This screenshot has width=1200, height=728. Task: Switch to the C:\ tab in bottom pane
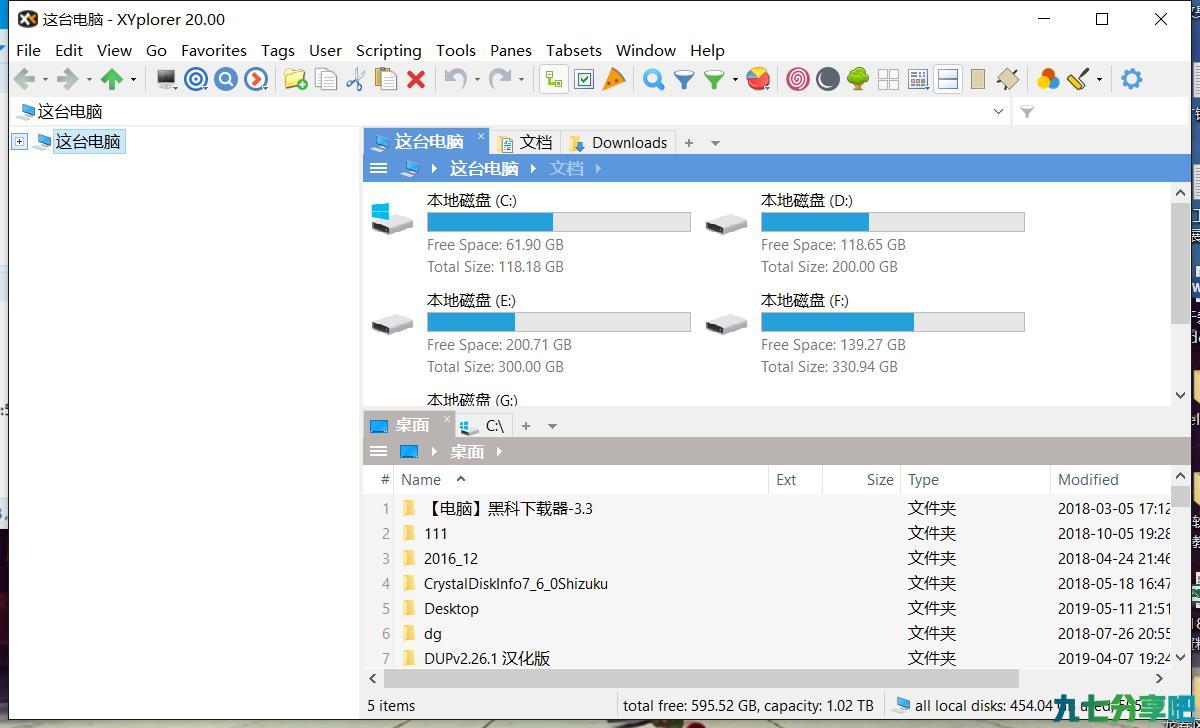click(x=483, y=426)
